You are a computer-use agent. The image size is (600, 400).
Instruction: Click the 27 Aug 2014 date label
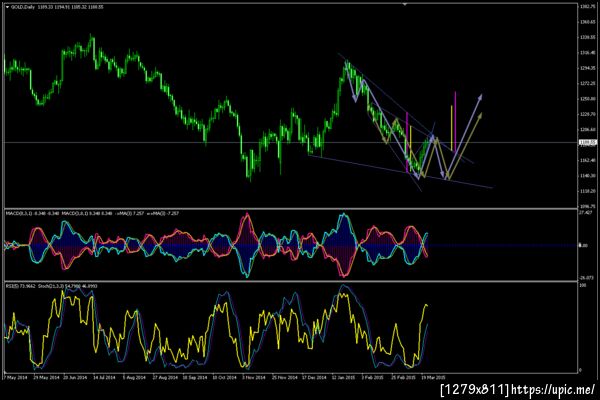[165, 377]
